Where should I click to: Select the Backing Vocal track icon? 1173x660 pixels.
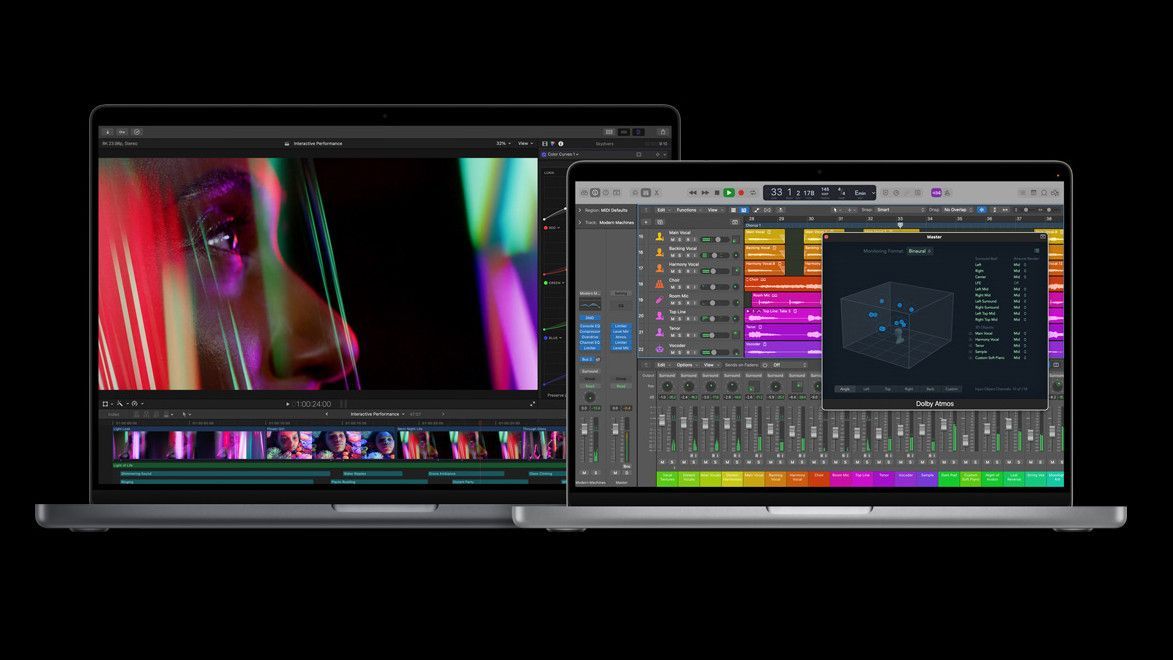click(660, 252)
